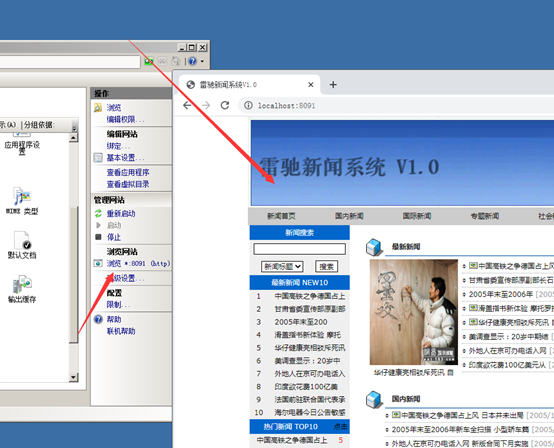Open 国际新闻 nav menu item
Viewport: 554px width, 448px height.
[x=417, y=216]
